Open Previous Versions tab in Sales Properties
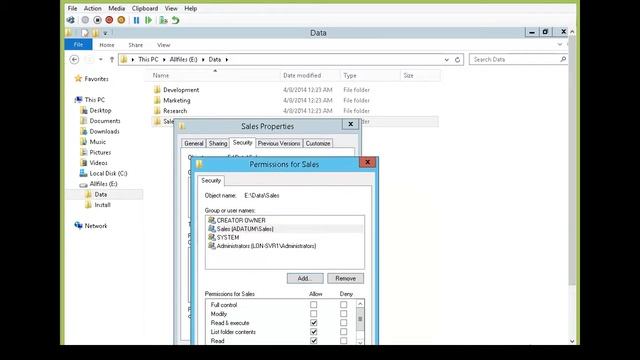 click(x=279, y=143)
